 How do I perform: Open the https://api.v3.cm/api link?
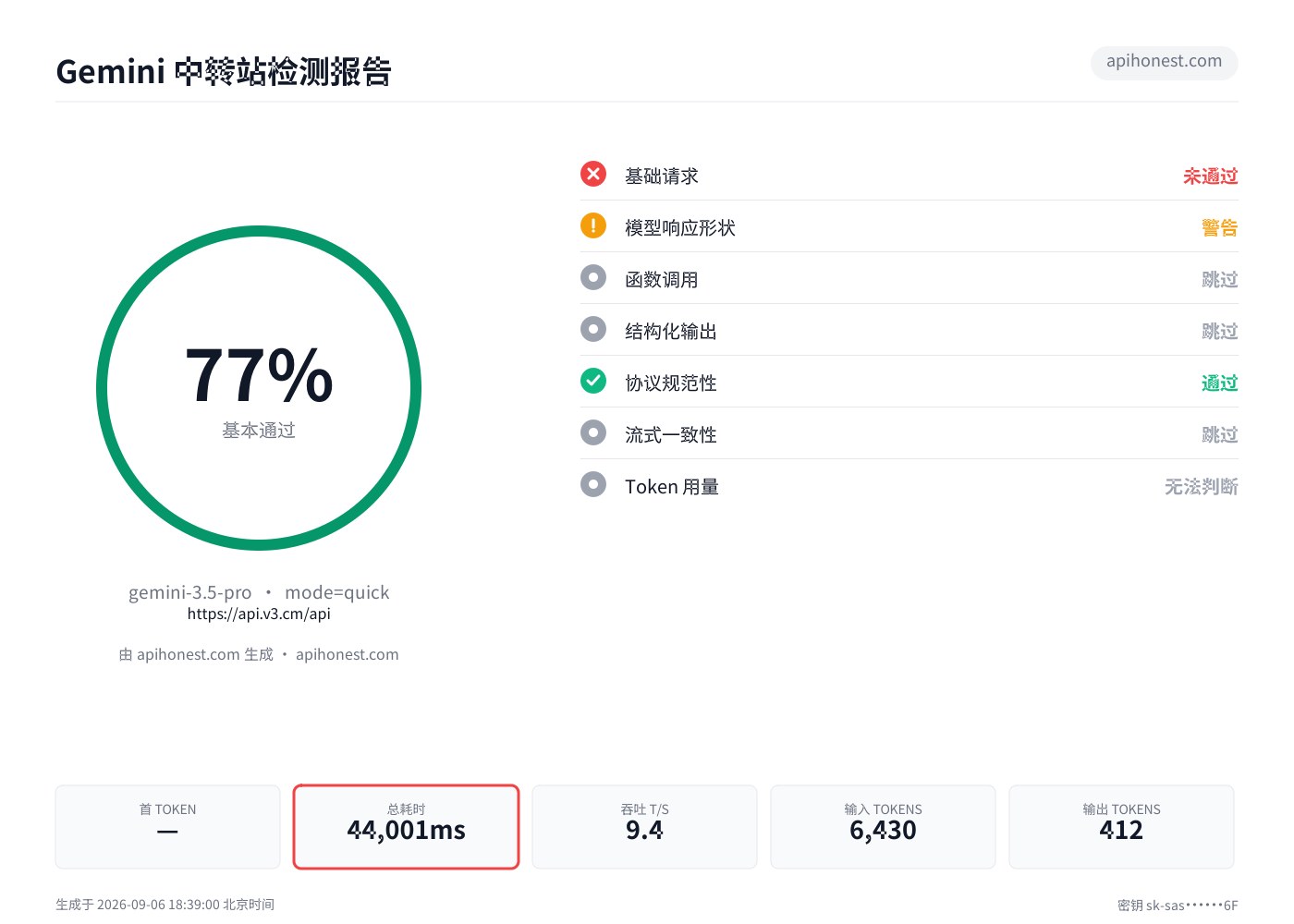coord(259,614)
